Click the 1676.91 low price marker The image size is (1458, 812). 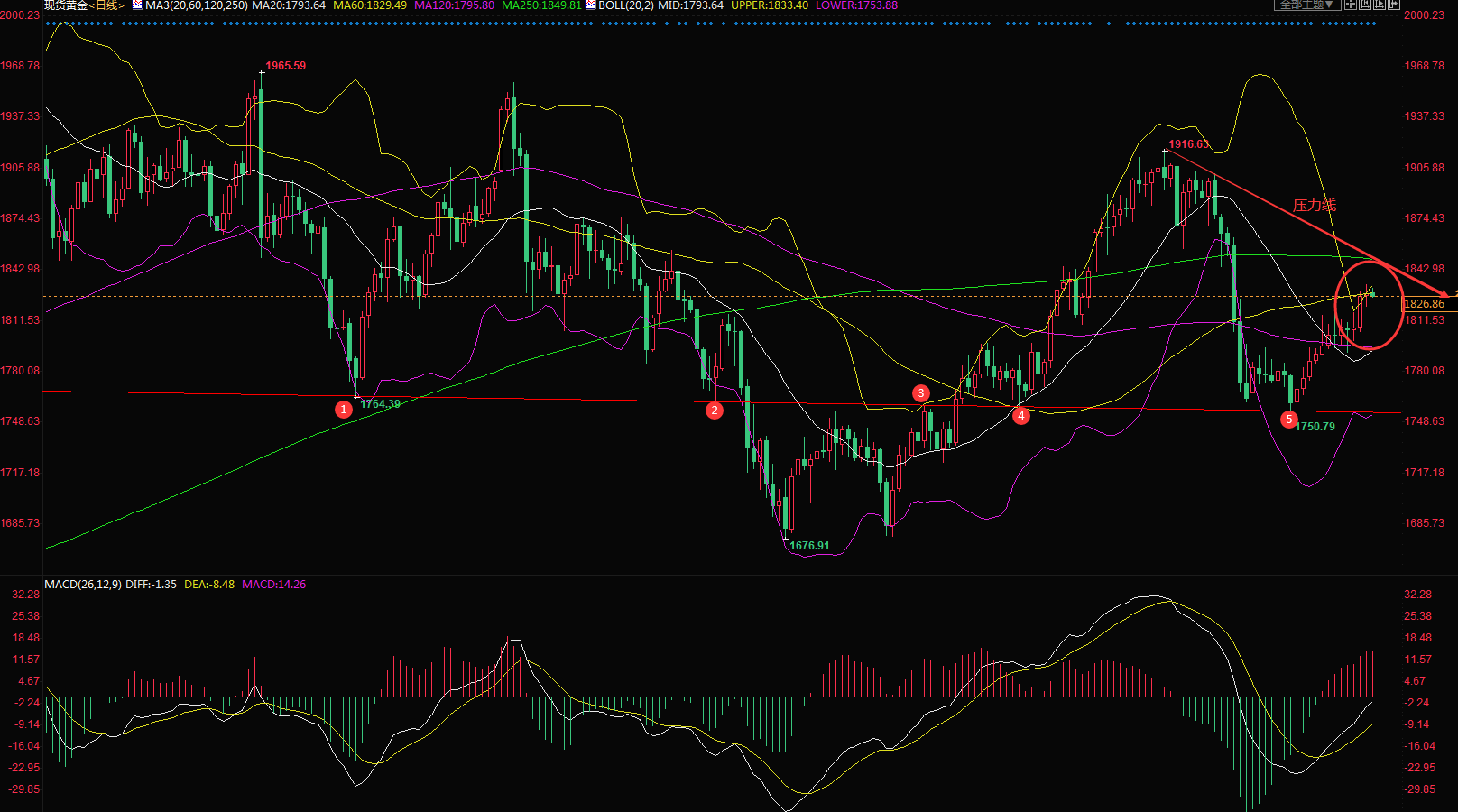pos(809,546)
